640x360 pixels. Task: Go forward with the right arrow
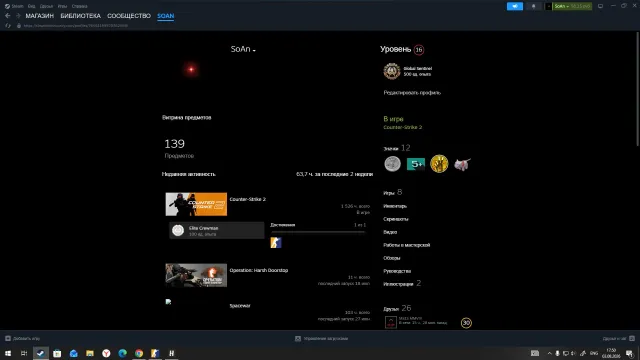pos(18,16)
